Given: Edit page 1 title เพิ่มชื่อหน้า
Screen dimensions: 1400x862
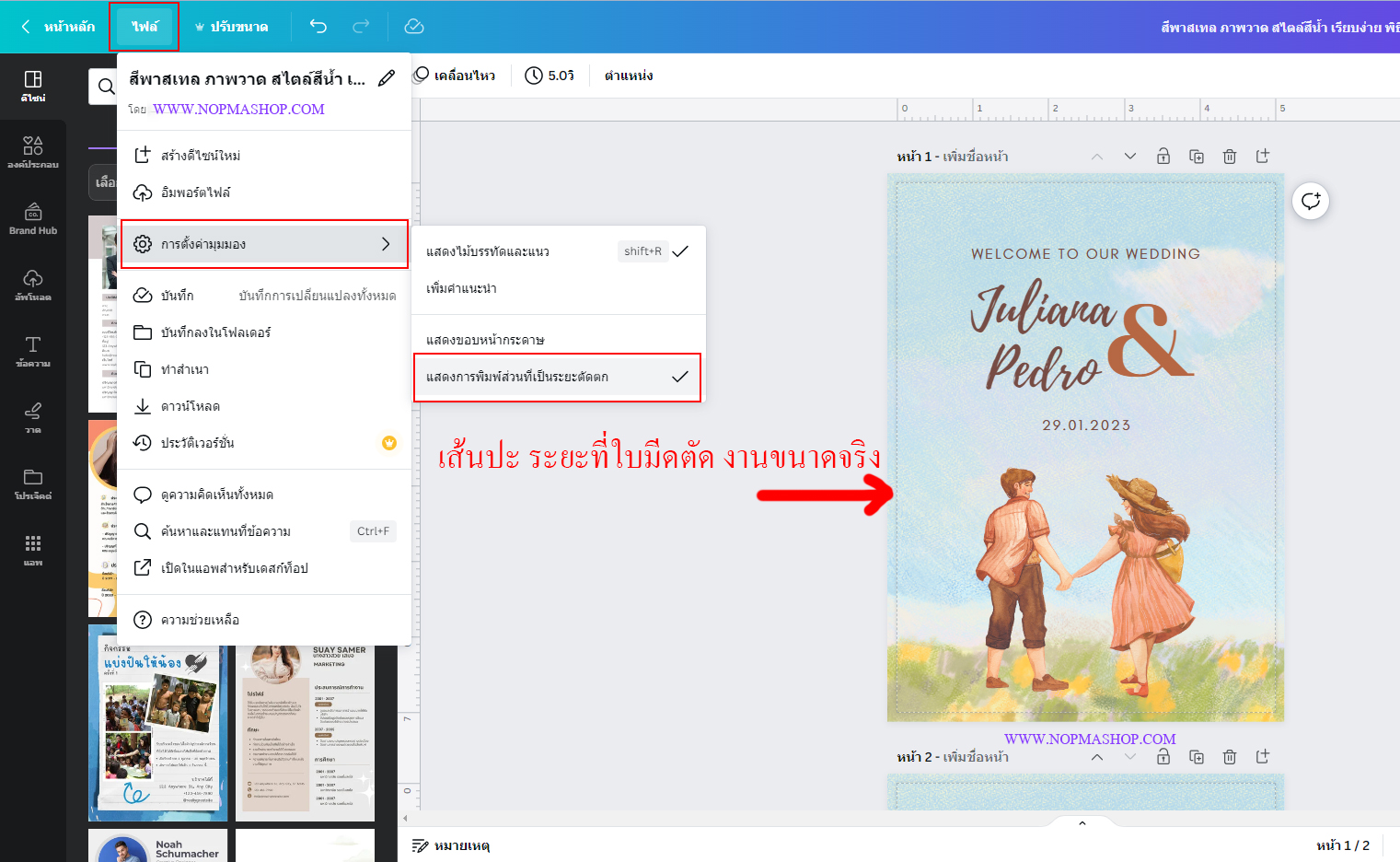Looking at the screenshot, I should click(976, 157).
